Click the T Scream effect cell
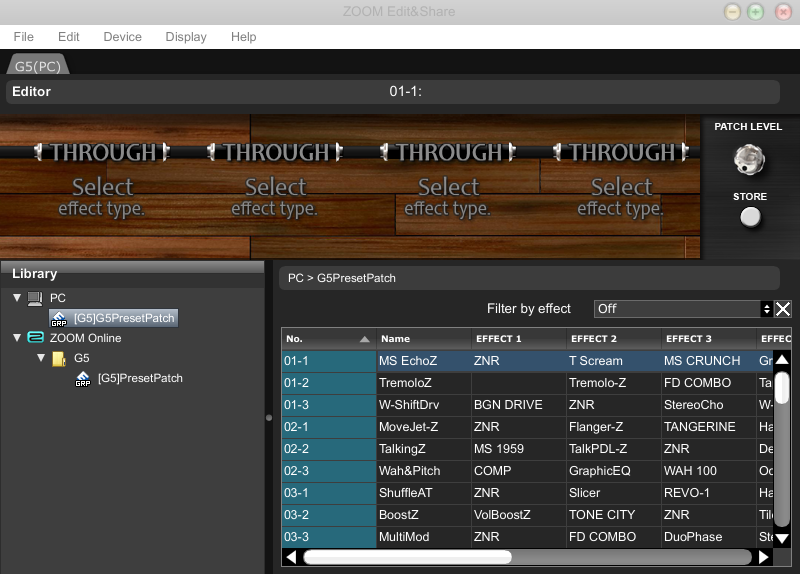 pos(613,361)
